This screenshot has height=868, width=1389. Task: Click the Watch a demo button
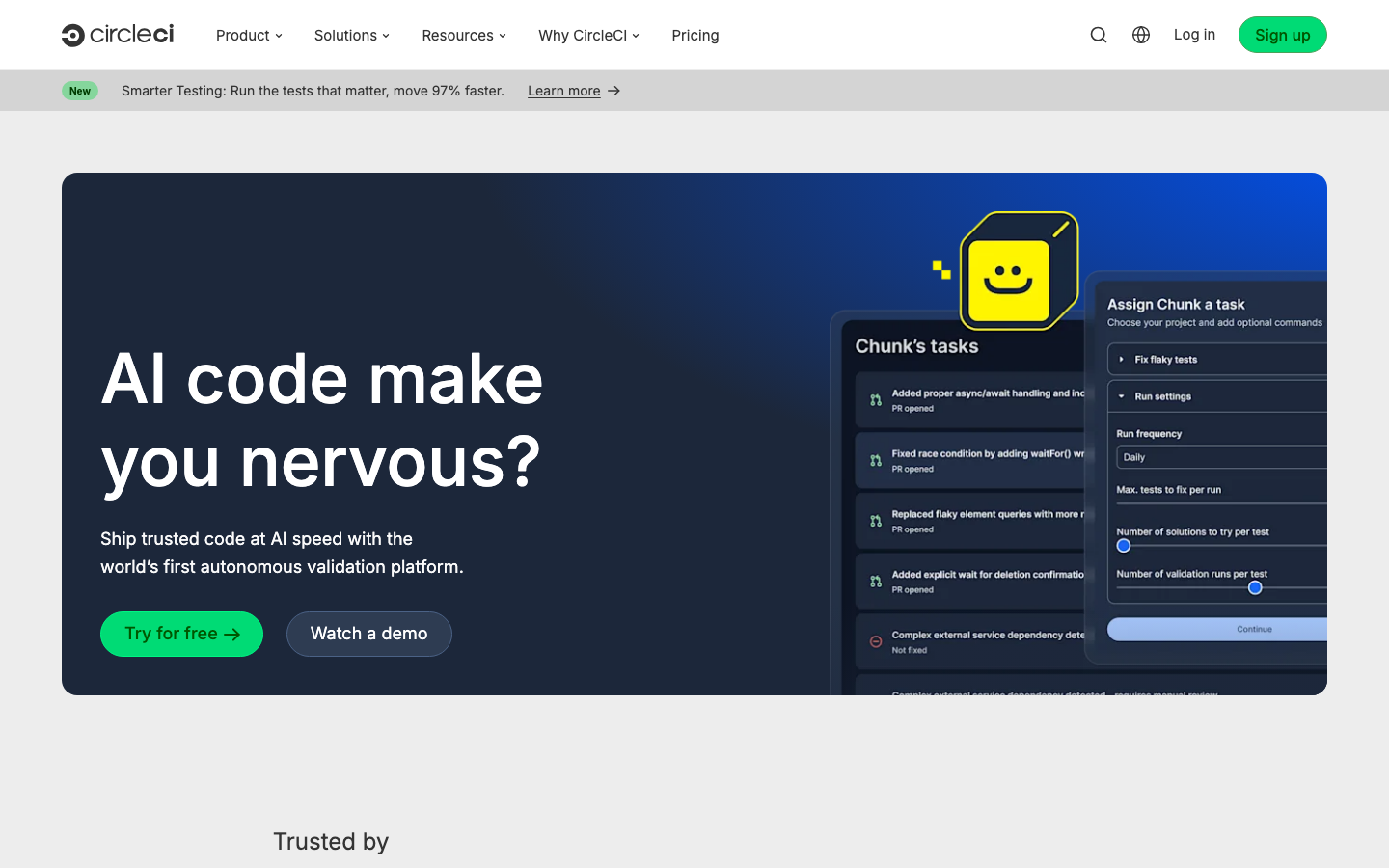click(x=369, y=634)
